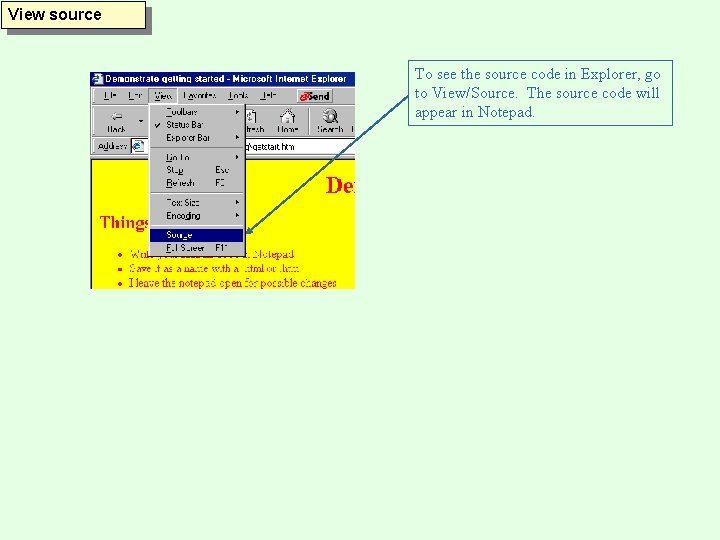Expand the Explorer Bar submenu
The image size is (720, 540).
click(197, 137)
